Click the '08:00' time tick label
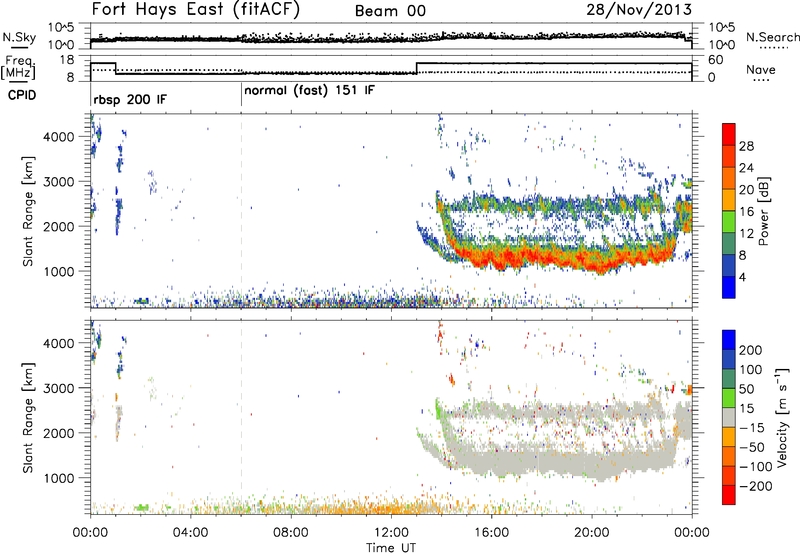Image resolution: width=800 pixels, height=554 pixels. point(291,533)
